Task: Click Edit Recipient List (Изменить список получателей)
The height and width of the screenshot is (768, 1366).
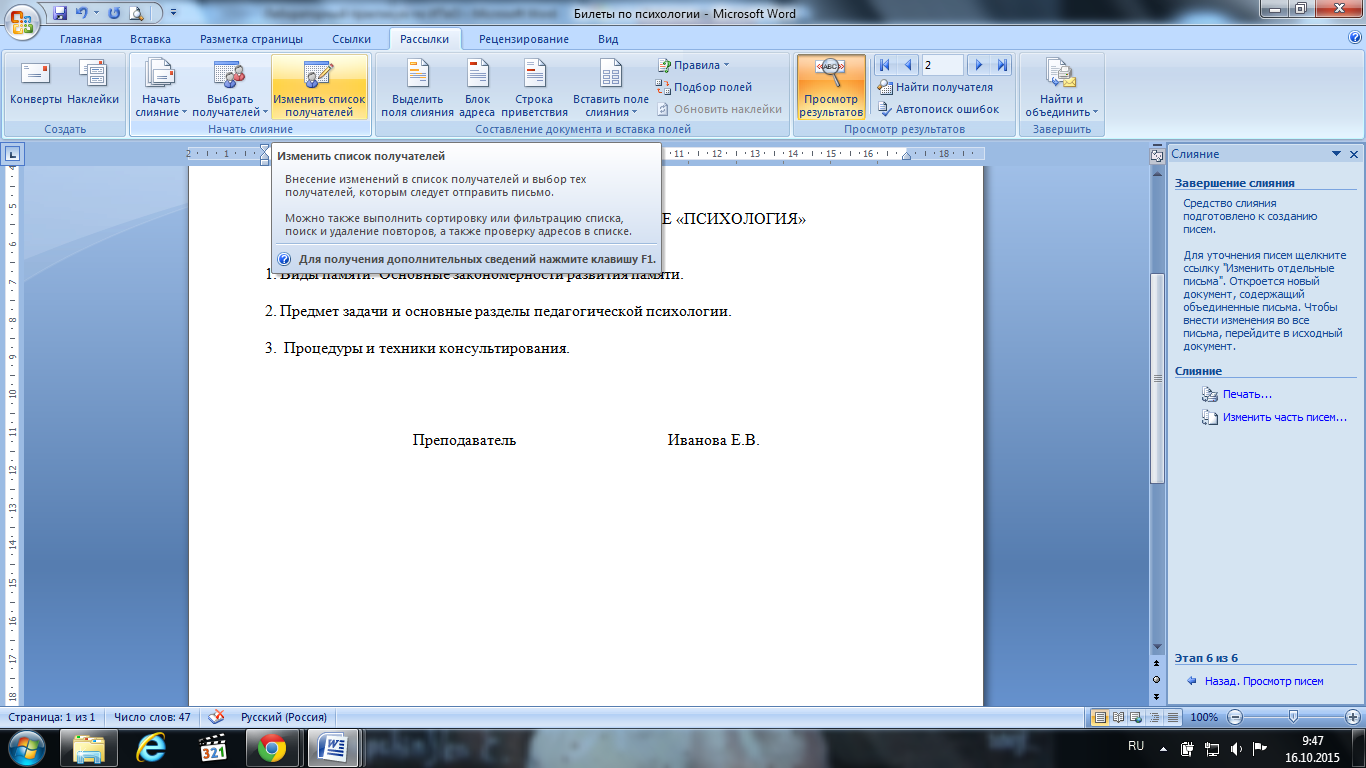Action: 319,87
